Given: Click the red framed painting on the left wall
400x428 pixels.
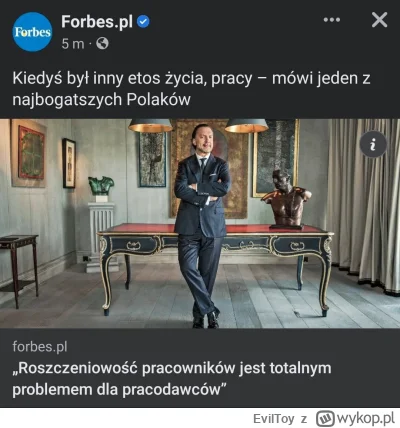Looking at the screenshot, I should [x=32, y=152].
